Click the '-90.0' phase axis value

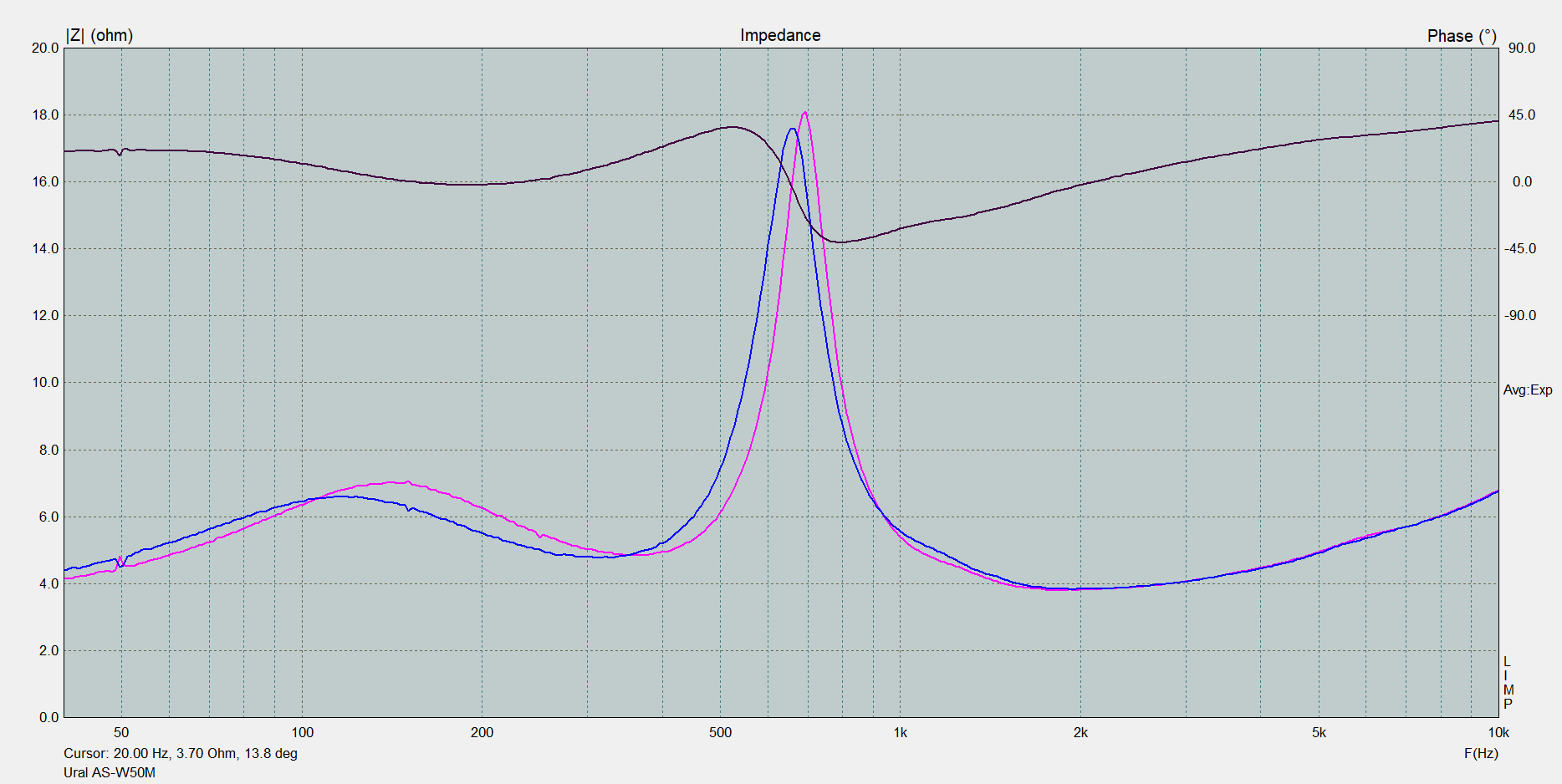[1520, 315]
